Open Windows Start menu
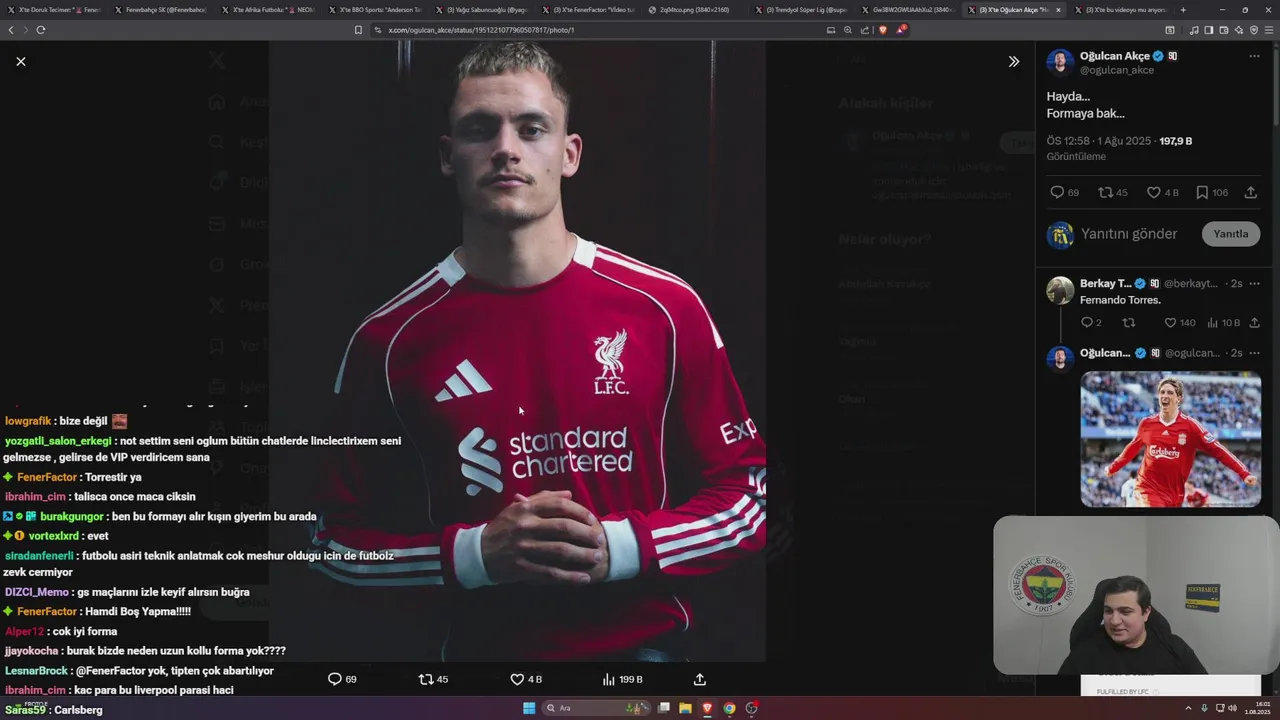 point(529,708)
